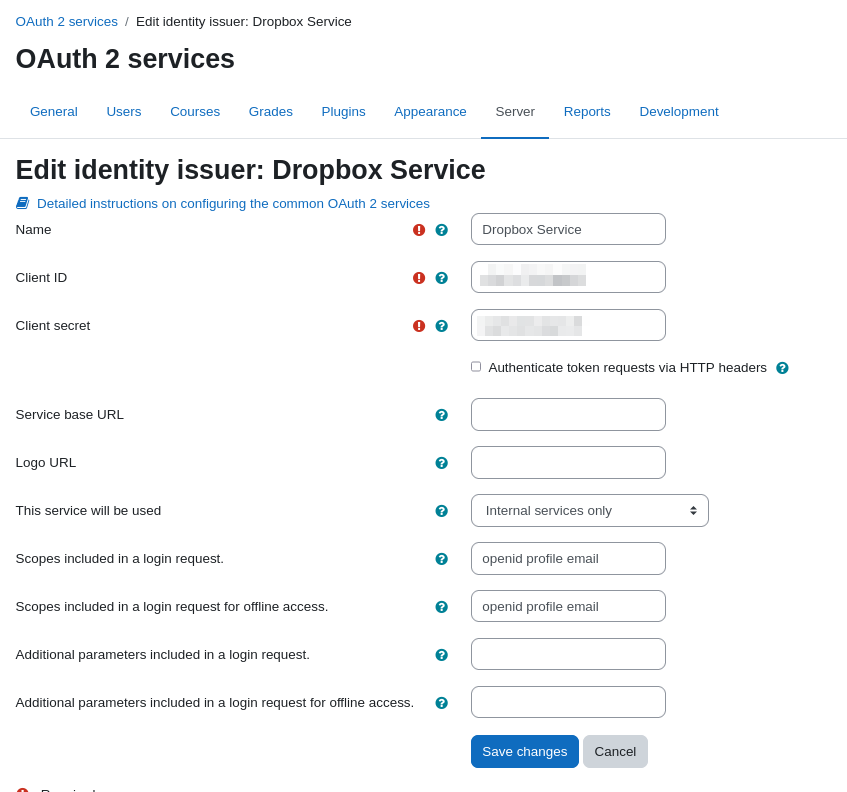The image size is (847, 792).
Task: Open help for login request offline access scopes
Action: (441, 607)
